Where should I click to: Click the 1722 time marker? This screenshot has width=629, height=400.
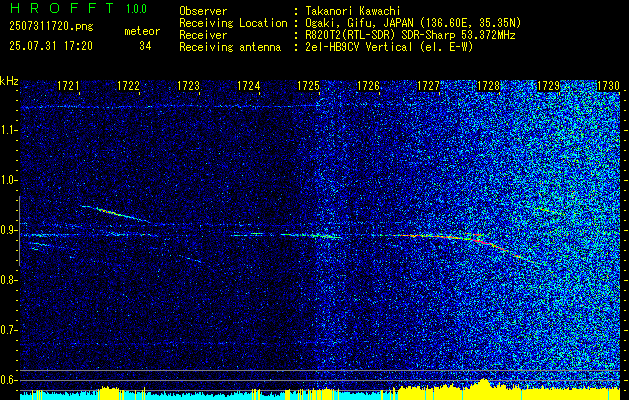coord(128,86)
